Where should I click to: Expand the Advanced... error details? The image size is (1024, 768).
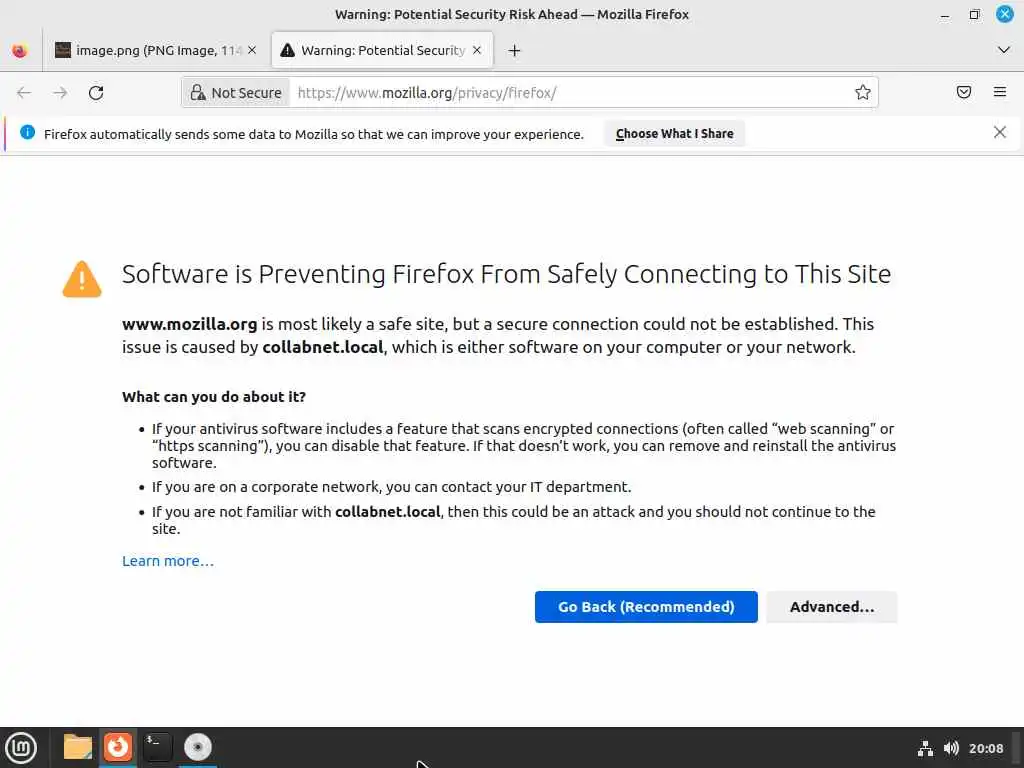pos(831,607)
